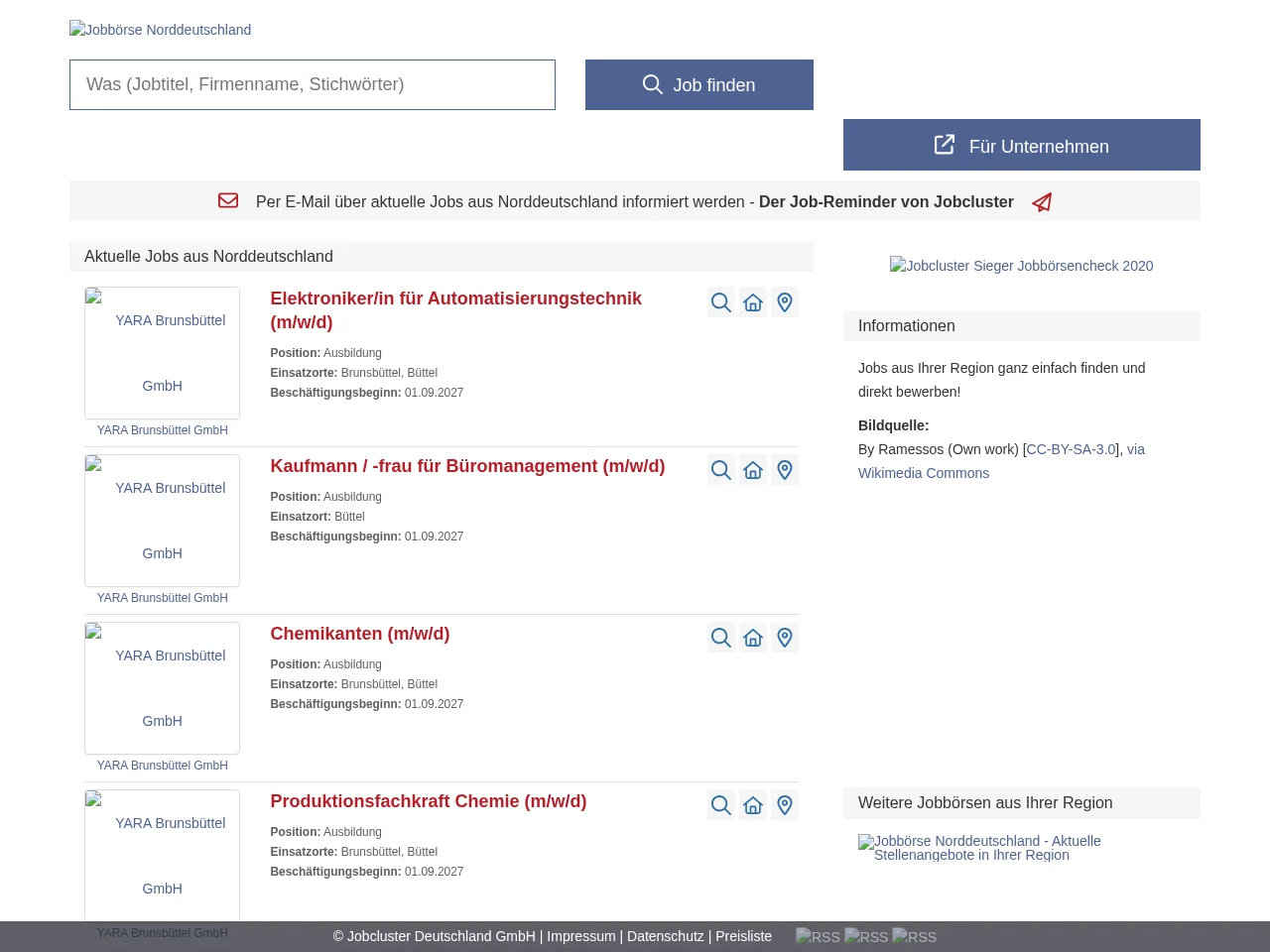
Task: Open the Datenschutz footer link
Action: (x=665, y=936)
